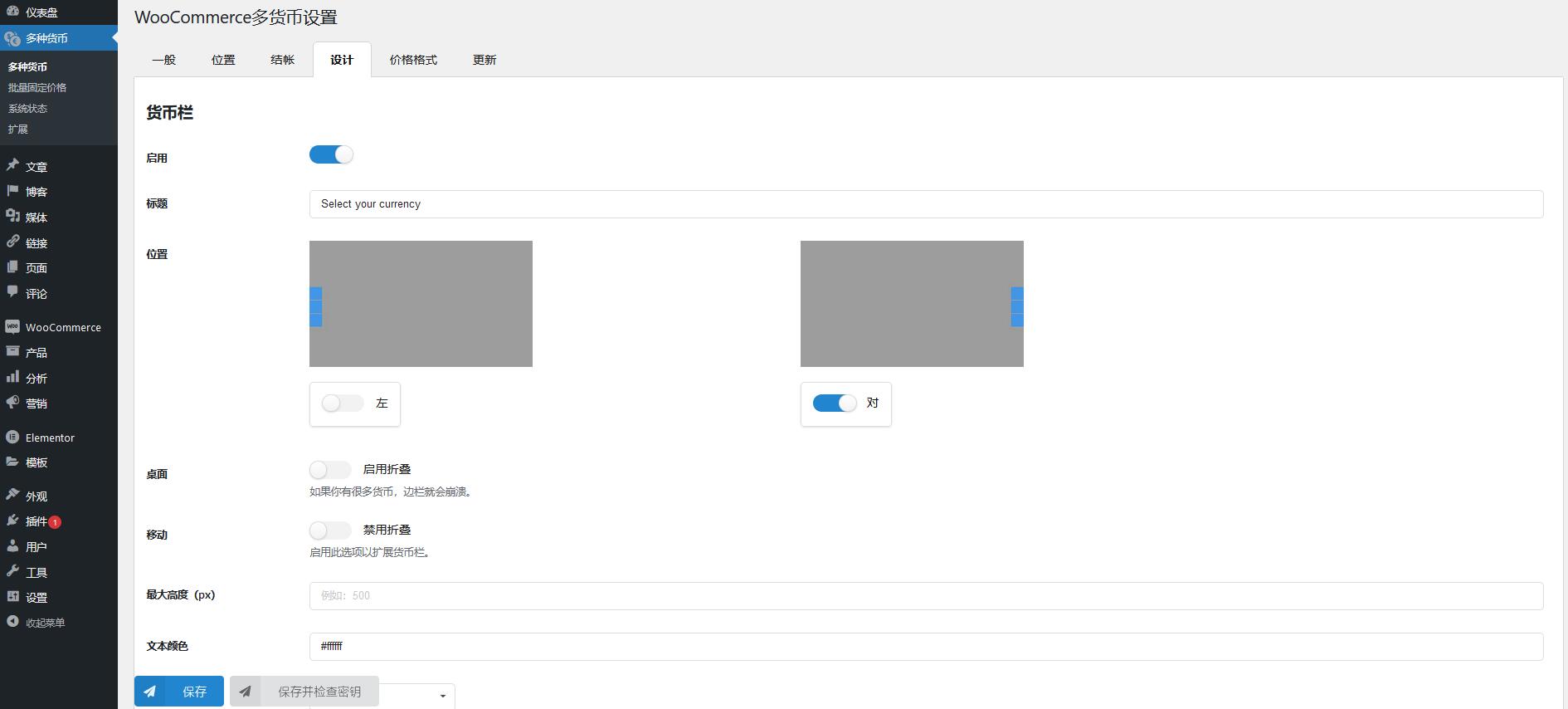
Task: Click the 最大高度 (px) input field
Action: [925, 596]
